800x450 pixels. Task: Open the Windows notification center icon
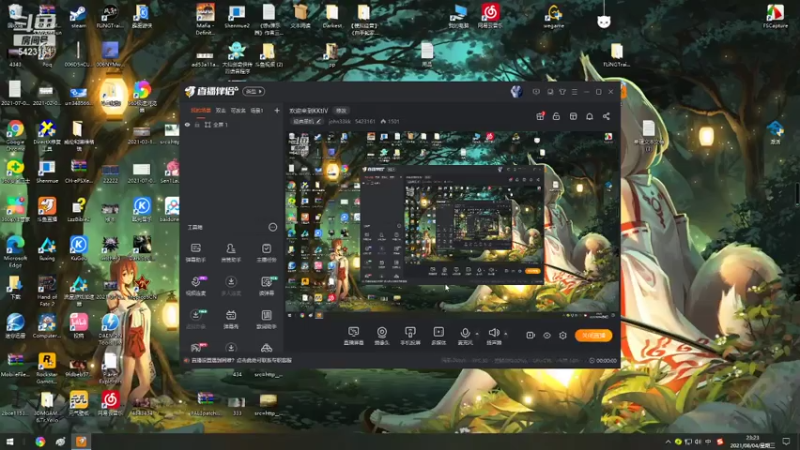click(787, 441)
